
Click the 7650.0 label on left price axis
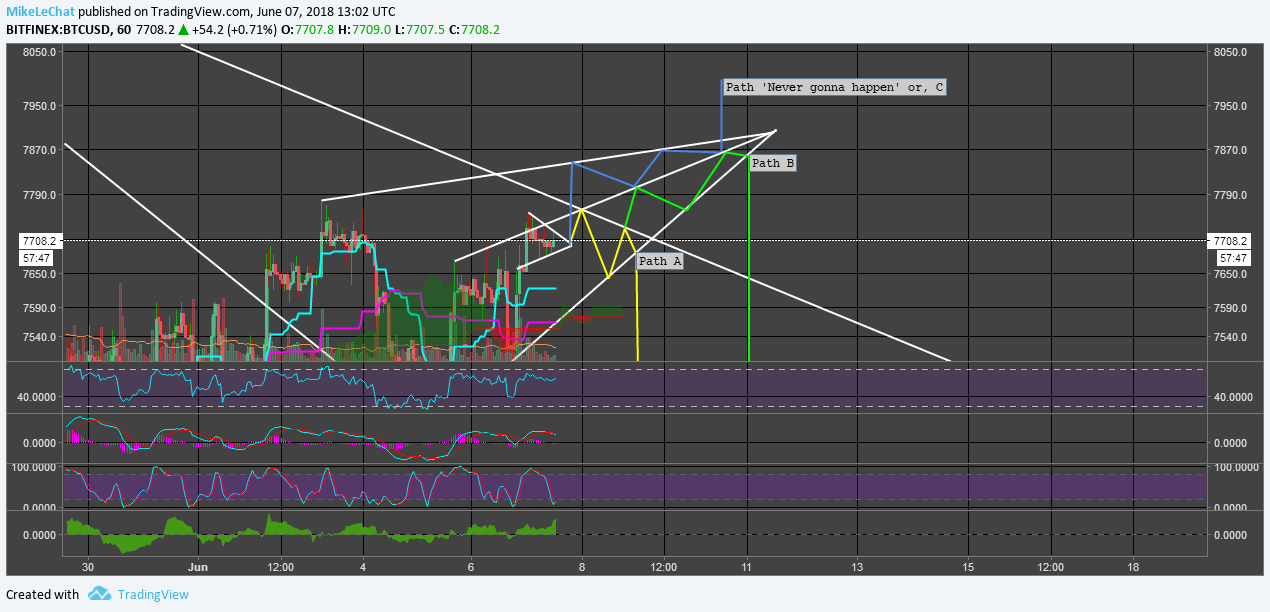[x=41, y=274]
